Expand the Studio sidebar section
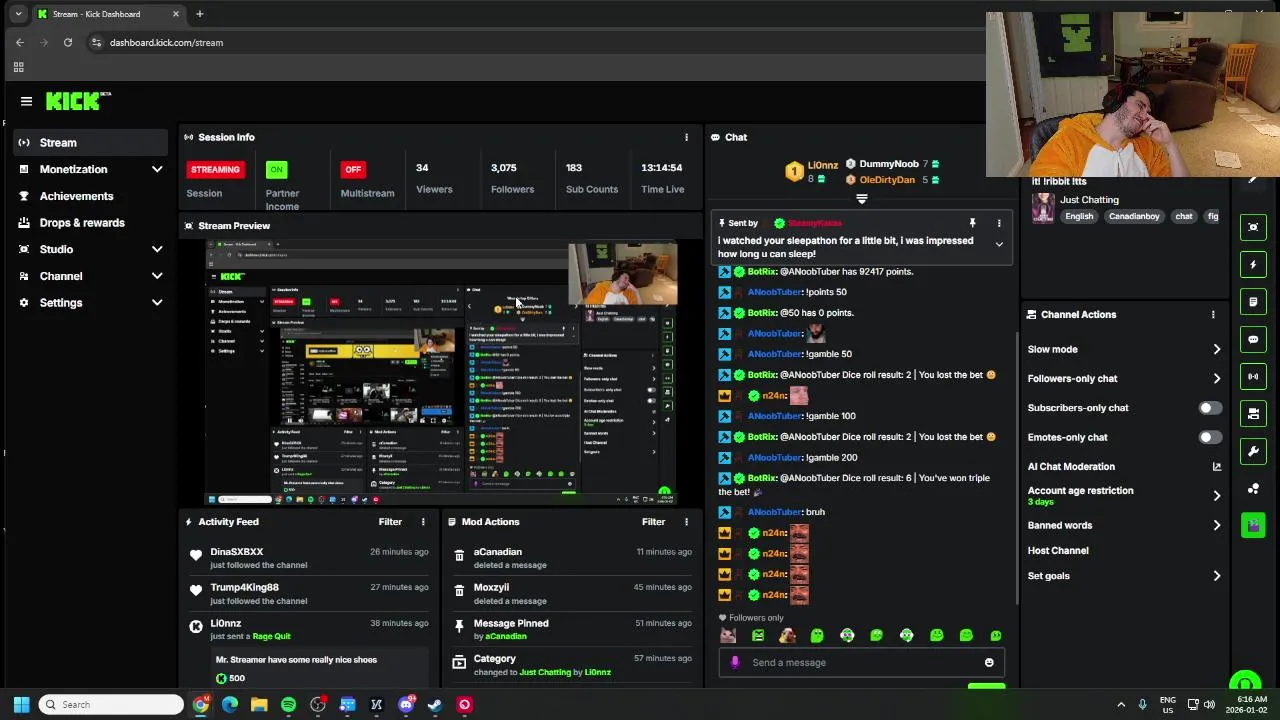 [x=157, y=249]
